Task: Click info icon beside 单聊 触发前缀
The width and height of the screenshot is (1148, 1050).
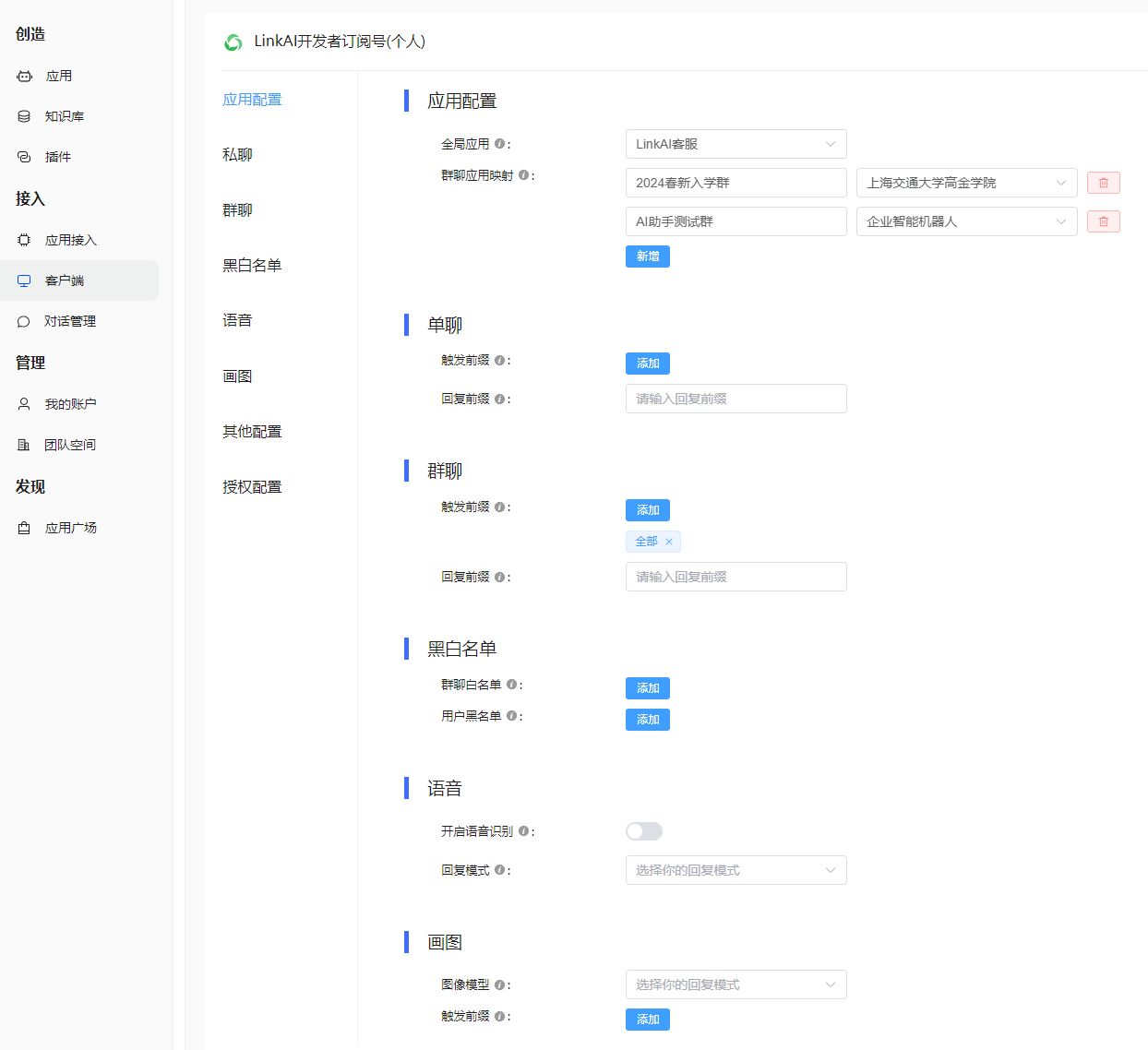Action: coord(499,361)
